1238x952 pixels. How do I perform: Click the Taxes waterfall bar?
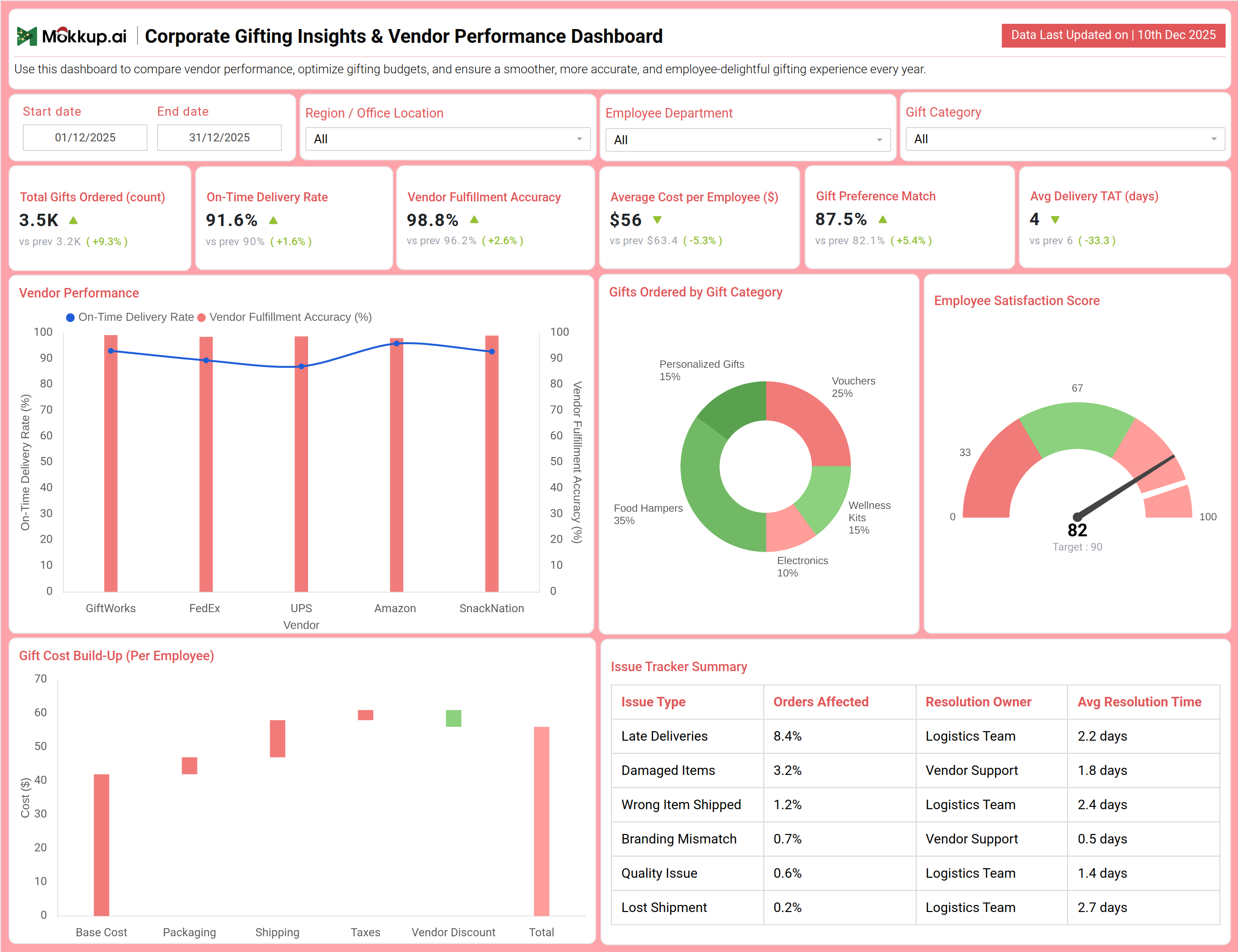pyautogui.click(x=366, y=715)
